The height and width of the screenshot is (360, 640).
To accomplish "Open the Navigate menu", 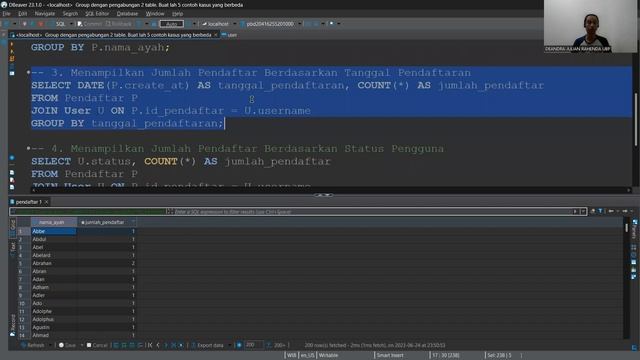I will click(x=44, y=13).
